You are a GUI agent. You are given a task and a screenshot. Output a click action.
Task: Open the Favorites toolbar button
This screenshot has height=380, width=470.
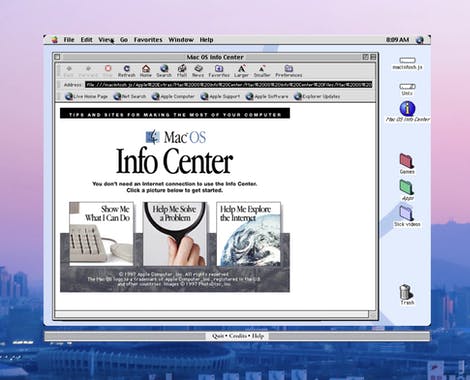tap(219, 71)
